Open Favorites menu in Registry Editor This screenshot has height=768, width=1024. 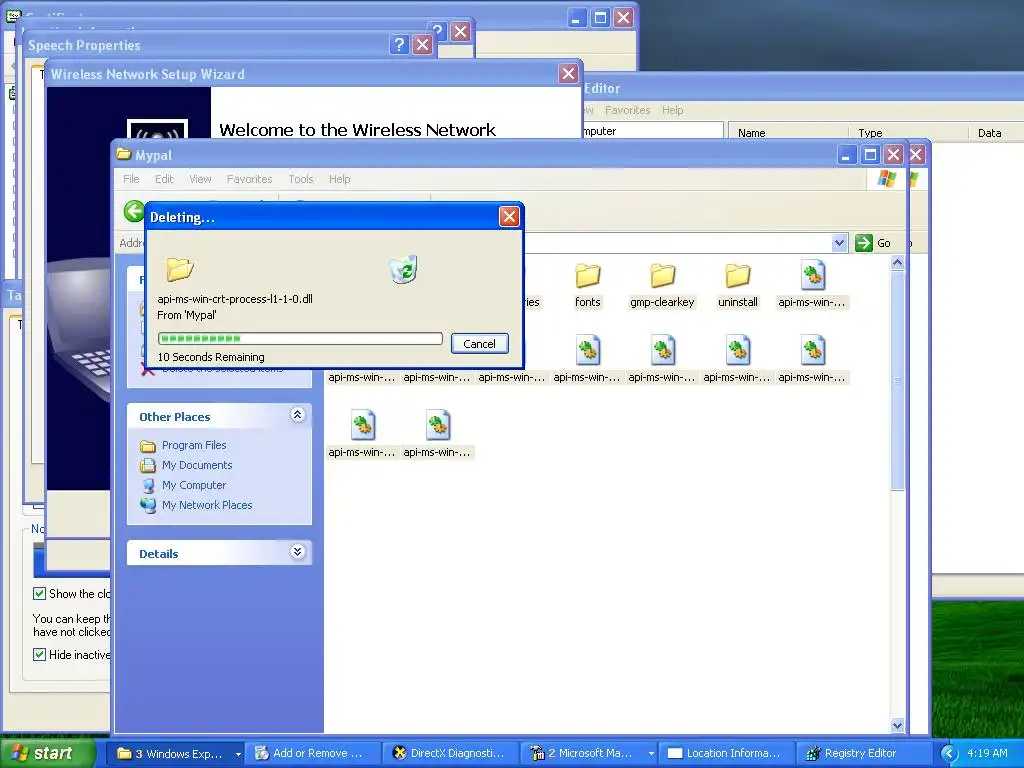[x=627, y=110]
